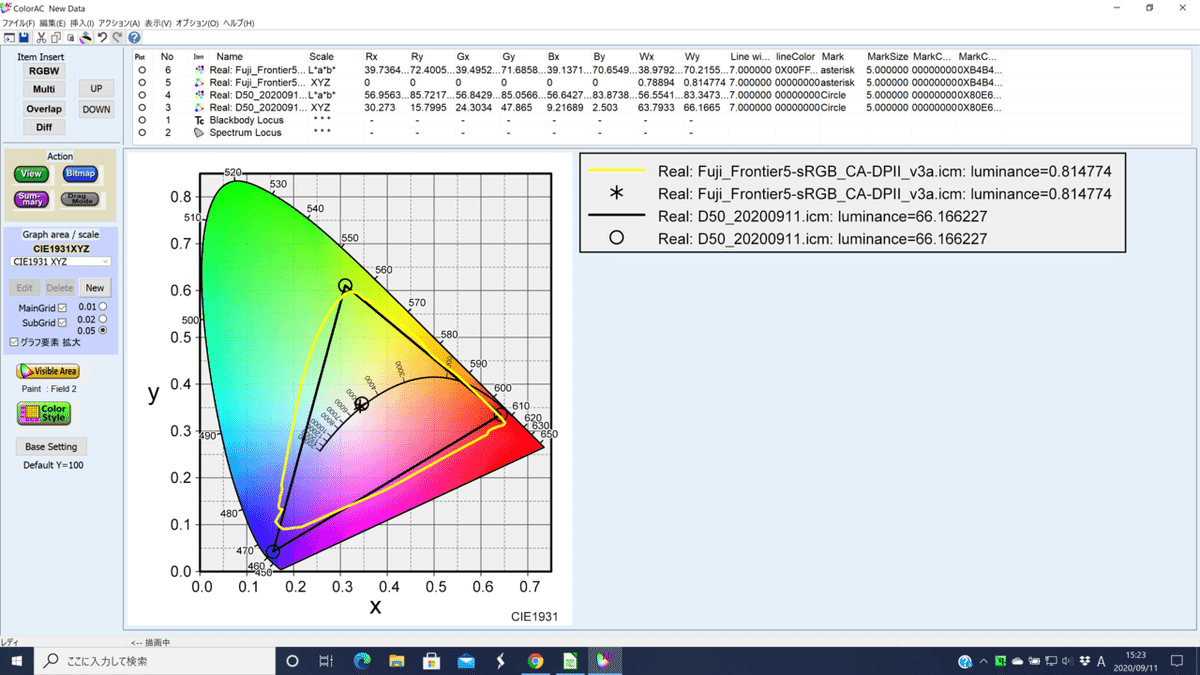Click item icon of row No 3
1200x675 pixels.
click(198, 107)
